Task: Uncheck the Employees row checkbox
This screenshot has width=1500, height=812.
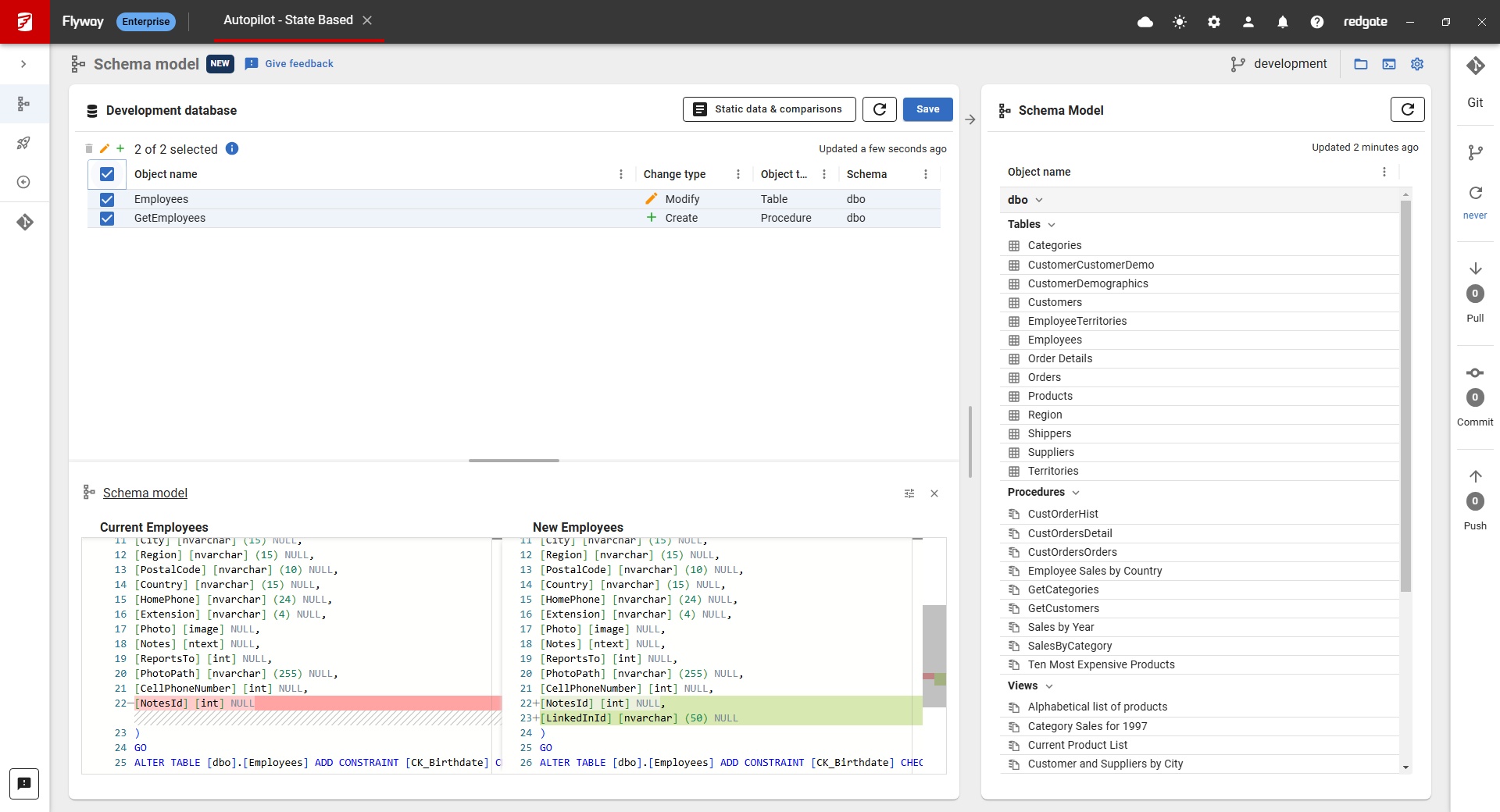Action: click(107, 200)
